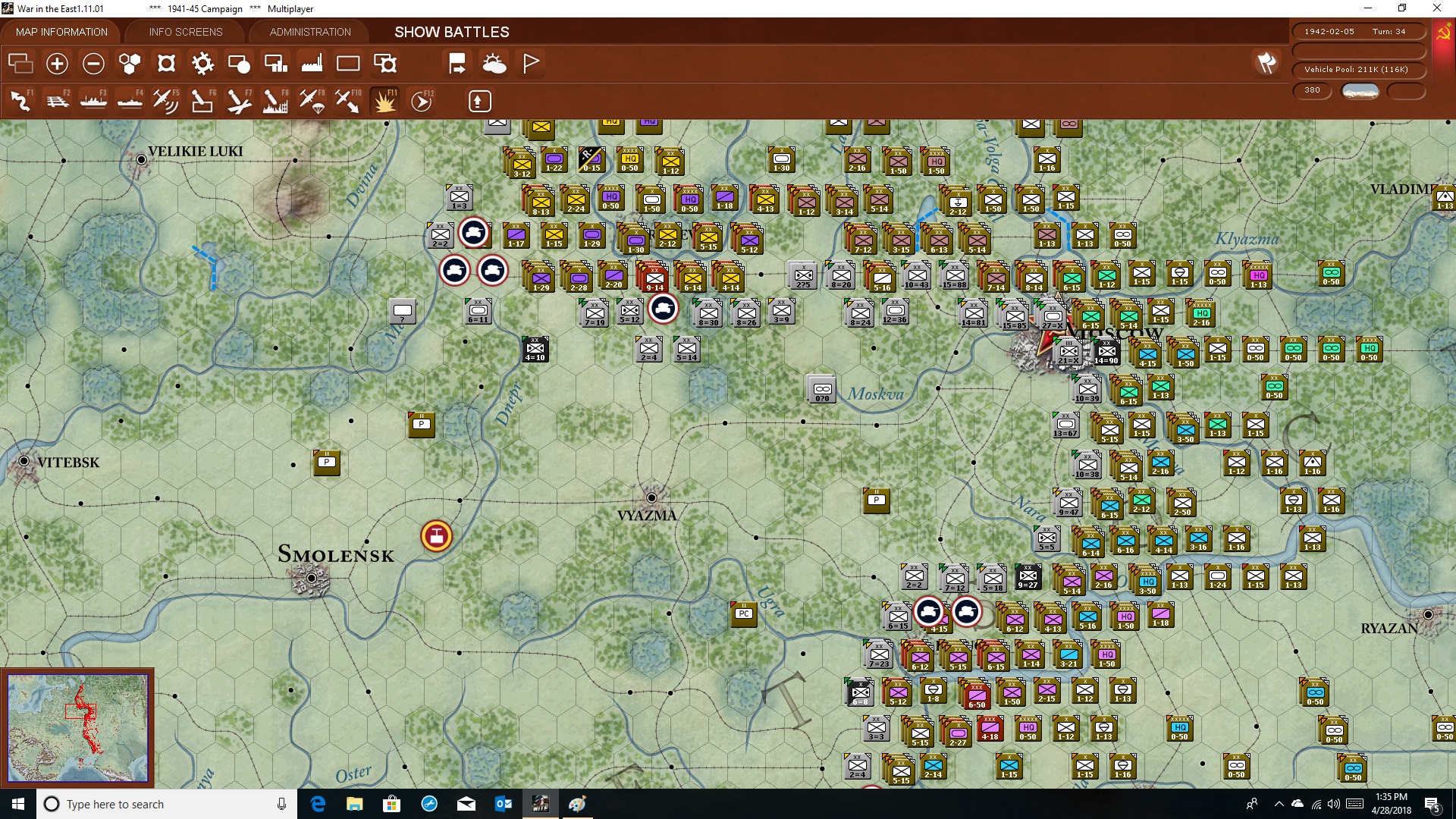The width and height of the screenshot is (1456, 819).
Task: Open Microsoft Edge from taskbar
Action: [x=318, y=804]
